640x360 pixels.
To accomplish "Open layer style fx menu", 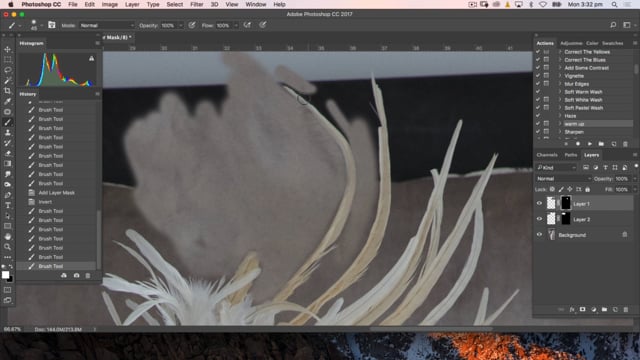I will click(572, 309).
